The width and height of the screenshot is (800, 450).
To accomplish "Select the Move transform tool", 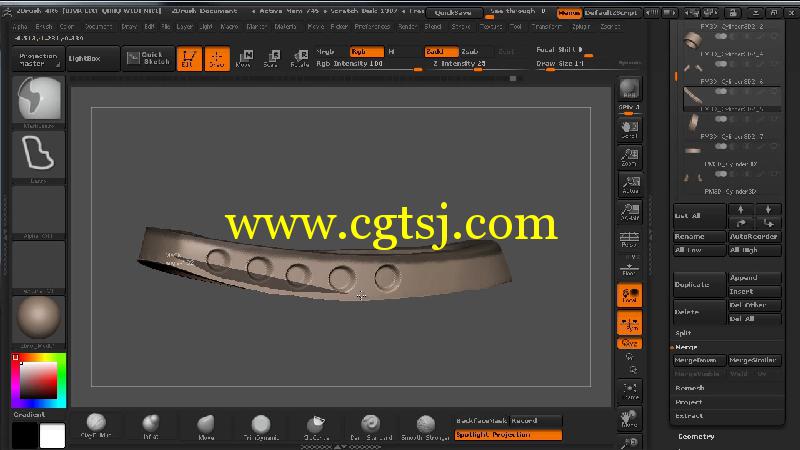I will [244, 58].
